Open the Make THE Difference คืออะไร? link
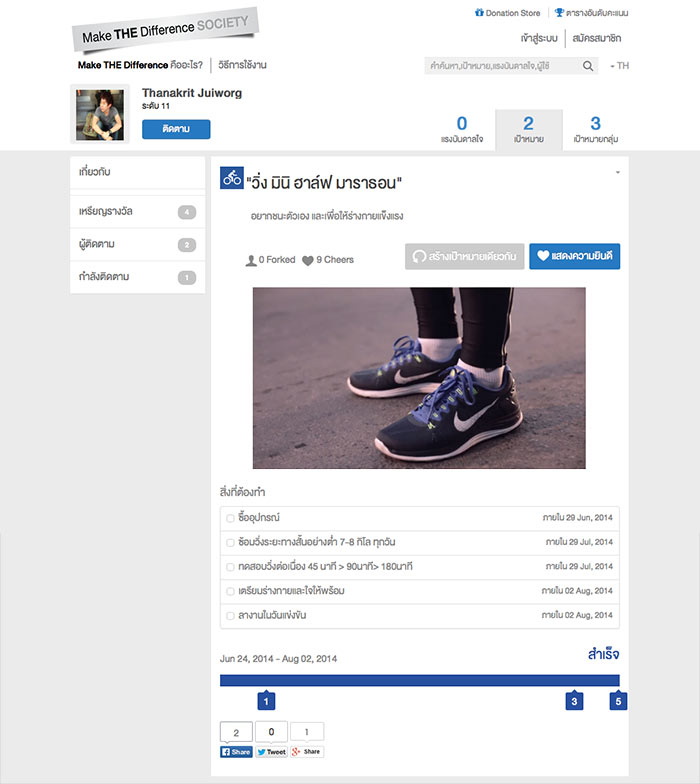The height and width of the screenshot is (784, 700). [x=140, y=65]
